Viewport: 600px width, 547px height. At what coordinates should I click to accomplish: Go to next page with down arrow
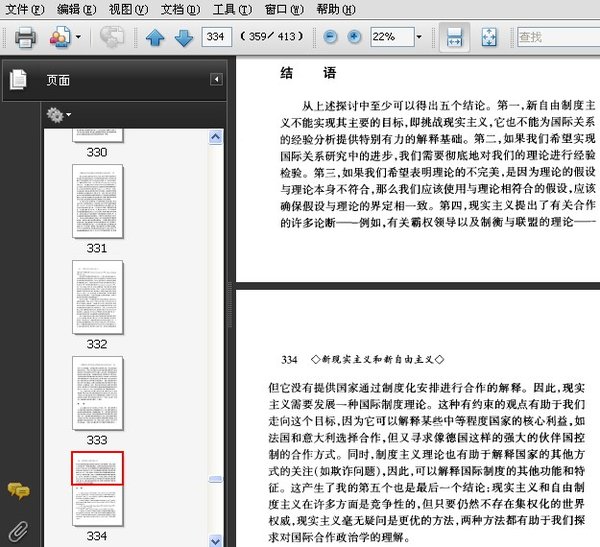[x=184, y=38]
